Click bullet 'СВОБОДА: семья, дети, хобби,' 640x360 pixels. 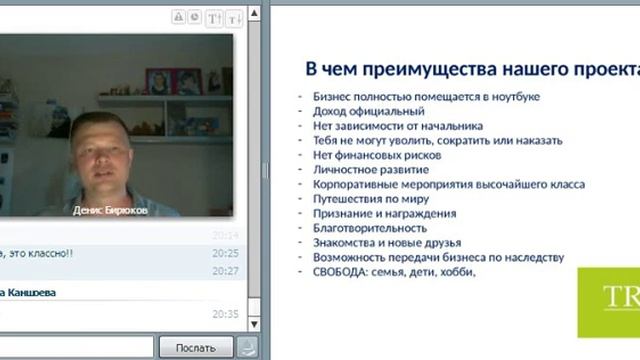pos(394,272)
